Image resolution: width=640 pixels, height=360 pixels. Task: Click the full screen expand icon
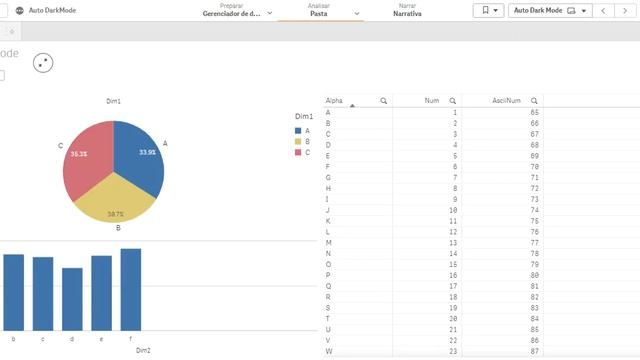(43, 63)
